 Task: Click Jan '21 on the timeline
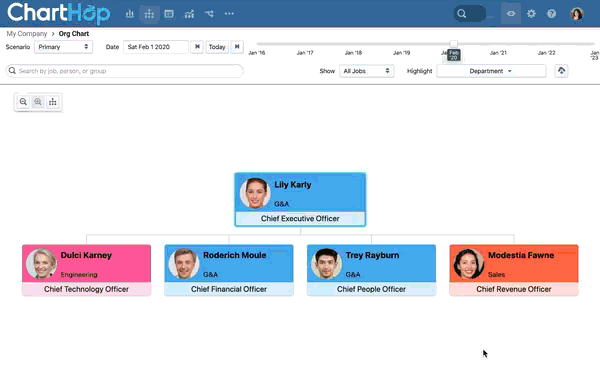(x=498, y=53)
